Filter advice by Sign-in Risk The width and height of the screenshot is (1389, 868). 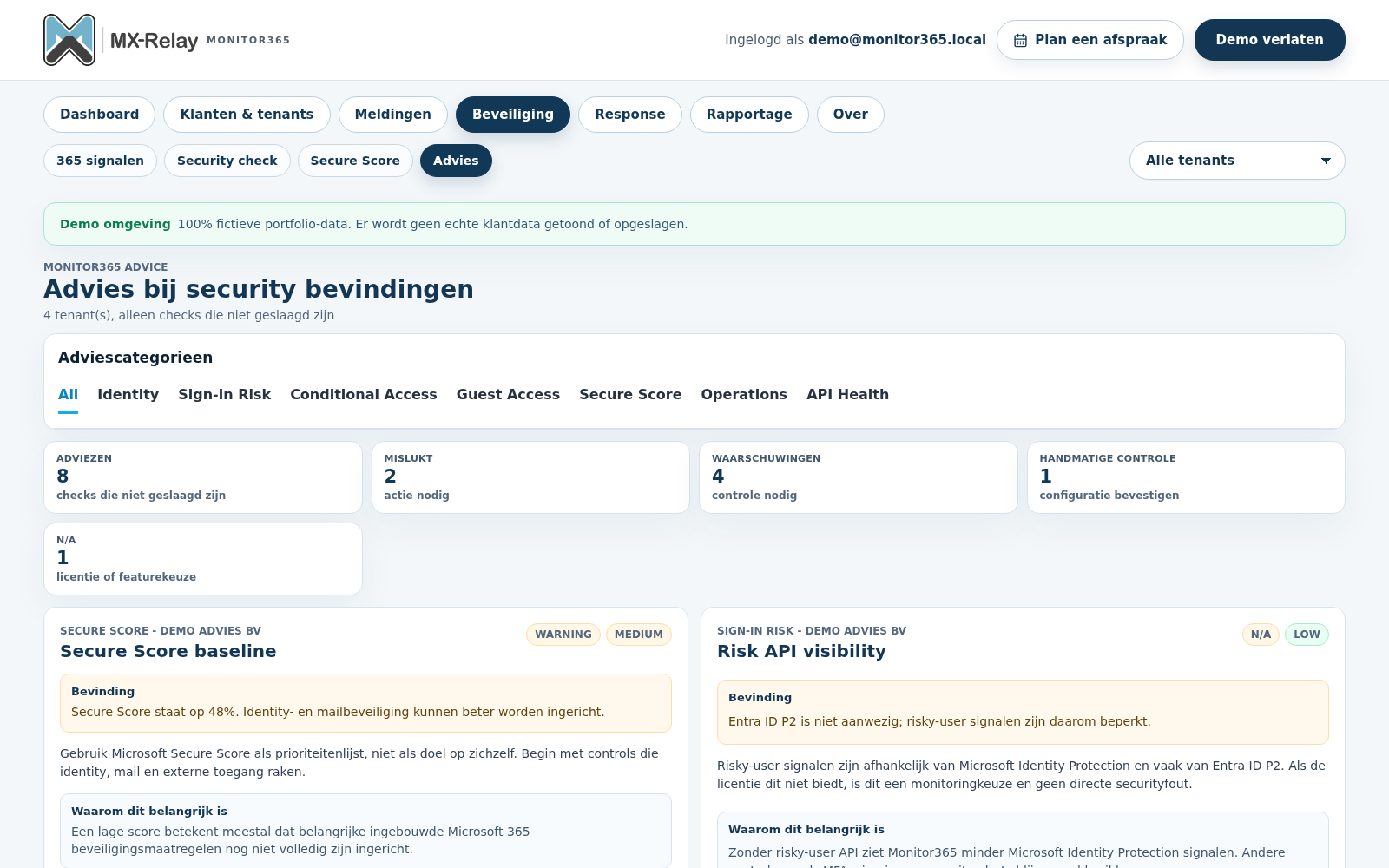pos(224,395)
